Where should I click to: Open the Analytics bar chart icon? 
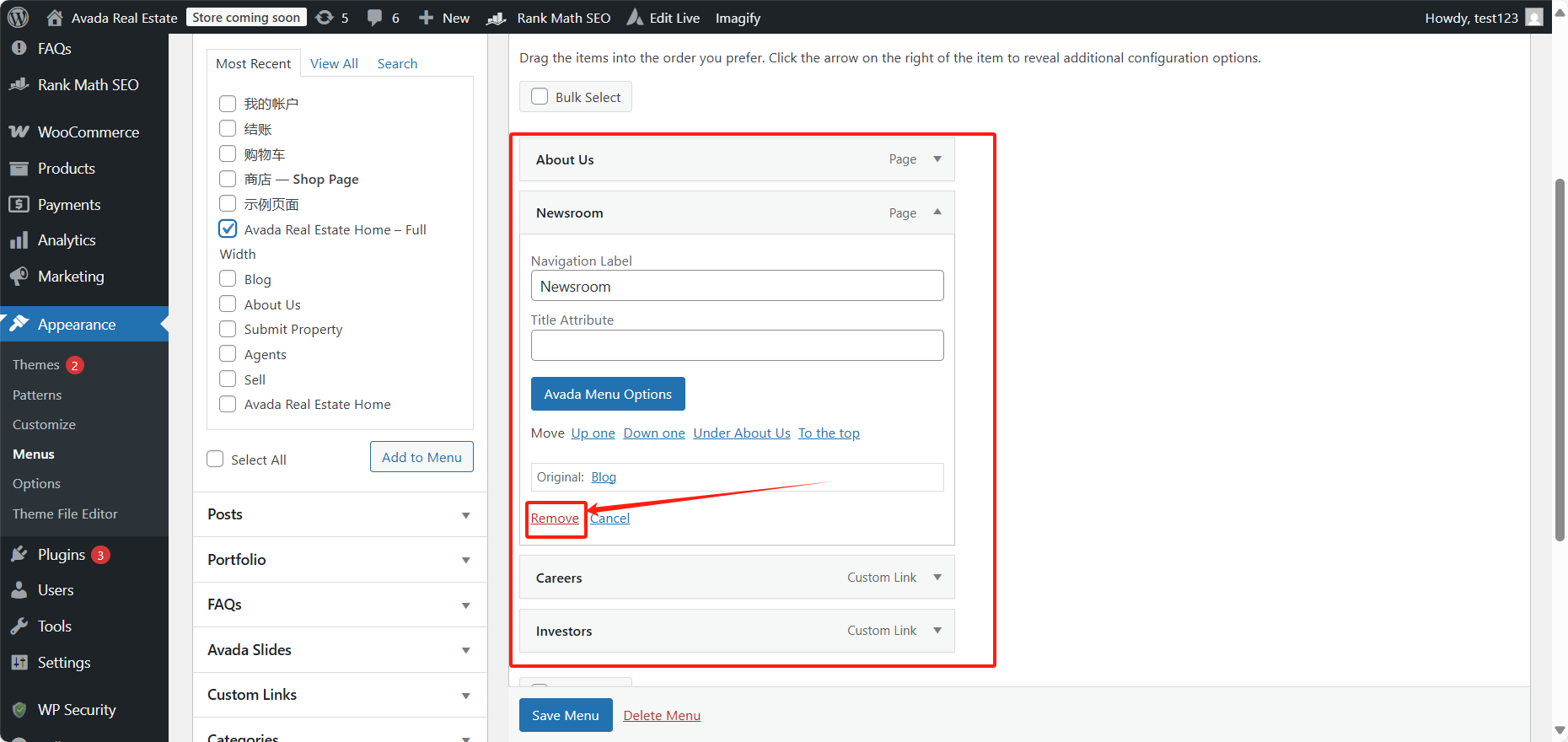point(19,241)
